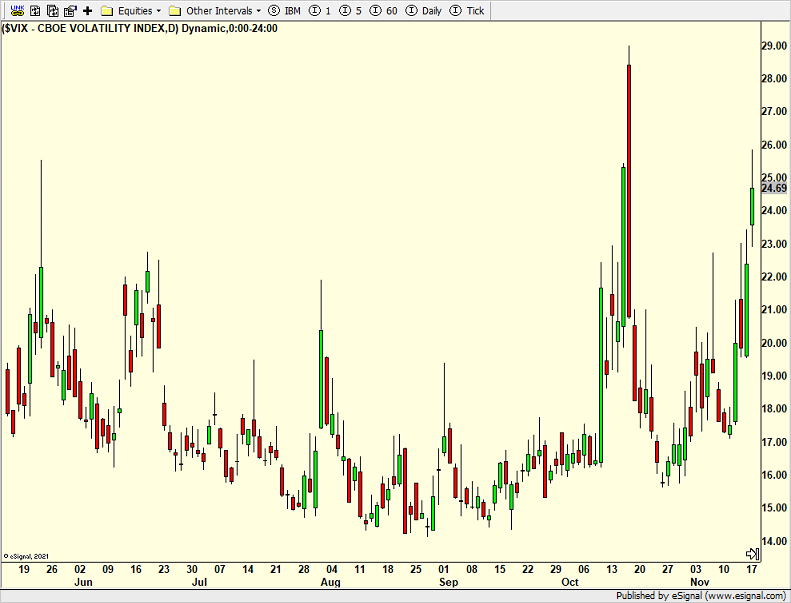
Task: Click the scroll-to-latest arrow icon at chart bottom right
Action: point(753,553)
